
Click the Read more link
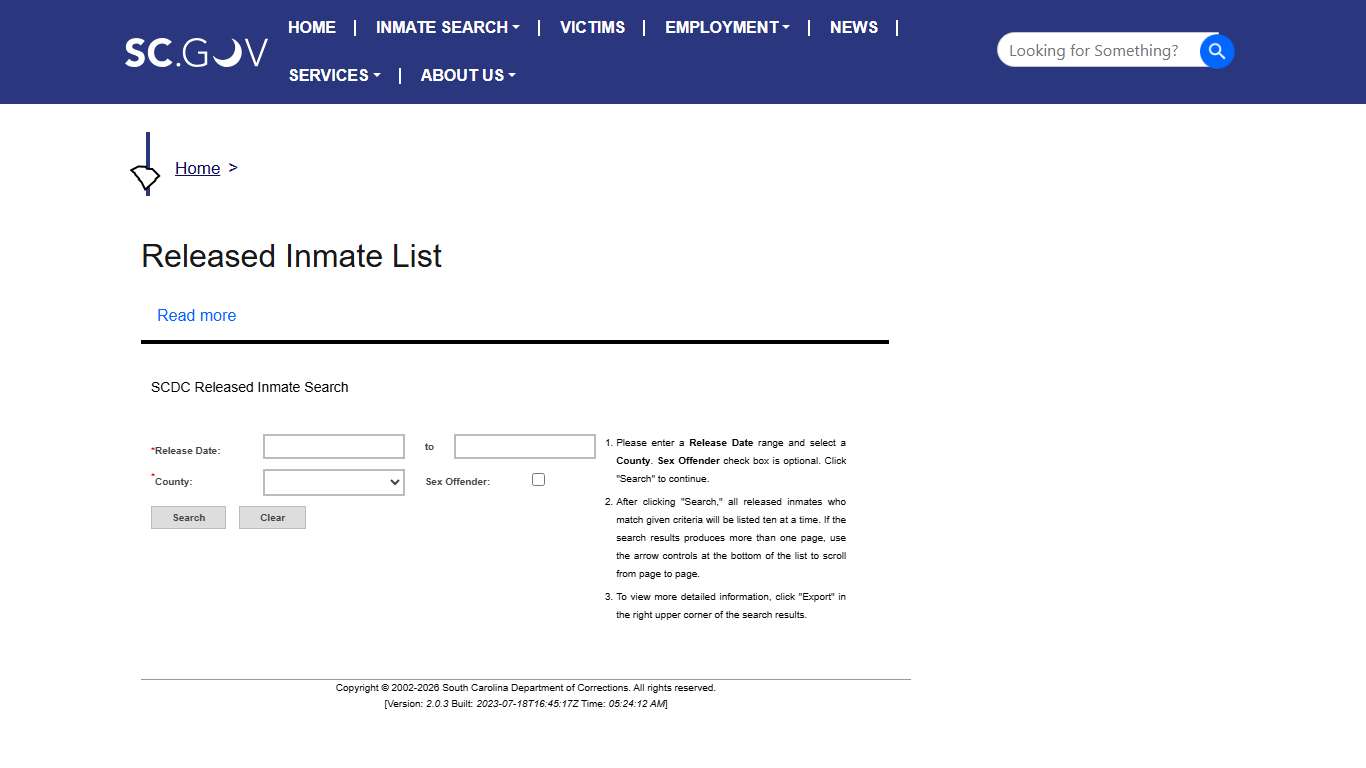click(x=196, y=315)
